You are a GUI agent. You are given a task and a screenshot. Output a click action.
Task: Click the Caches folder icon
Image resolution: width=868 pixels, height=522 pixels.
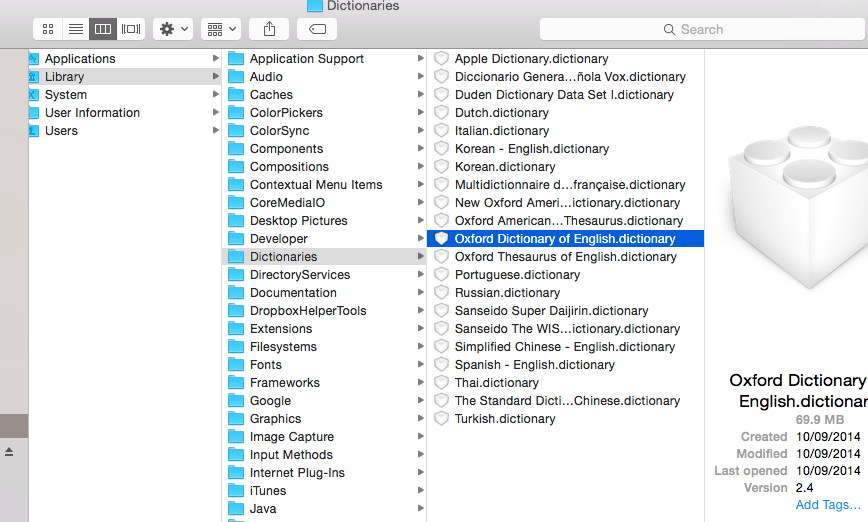(236, 95)
